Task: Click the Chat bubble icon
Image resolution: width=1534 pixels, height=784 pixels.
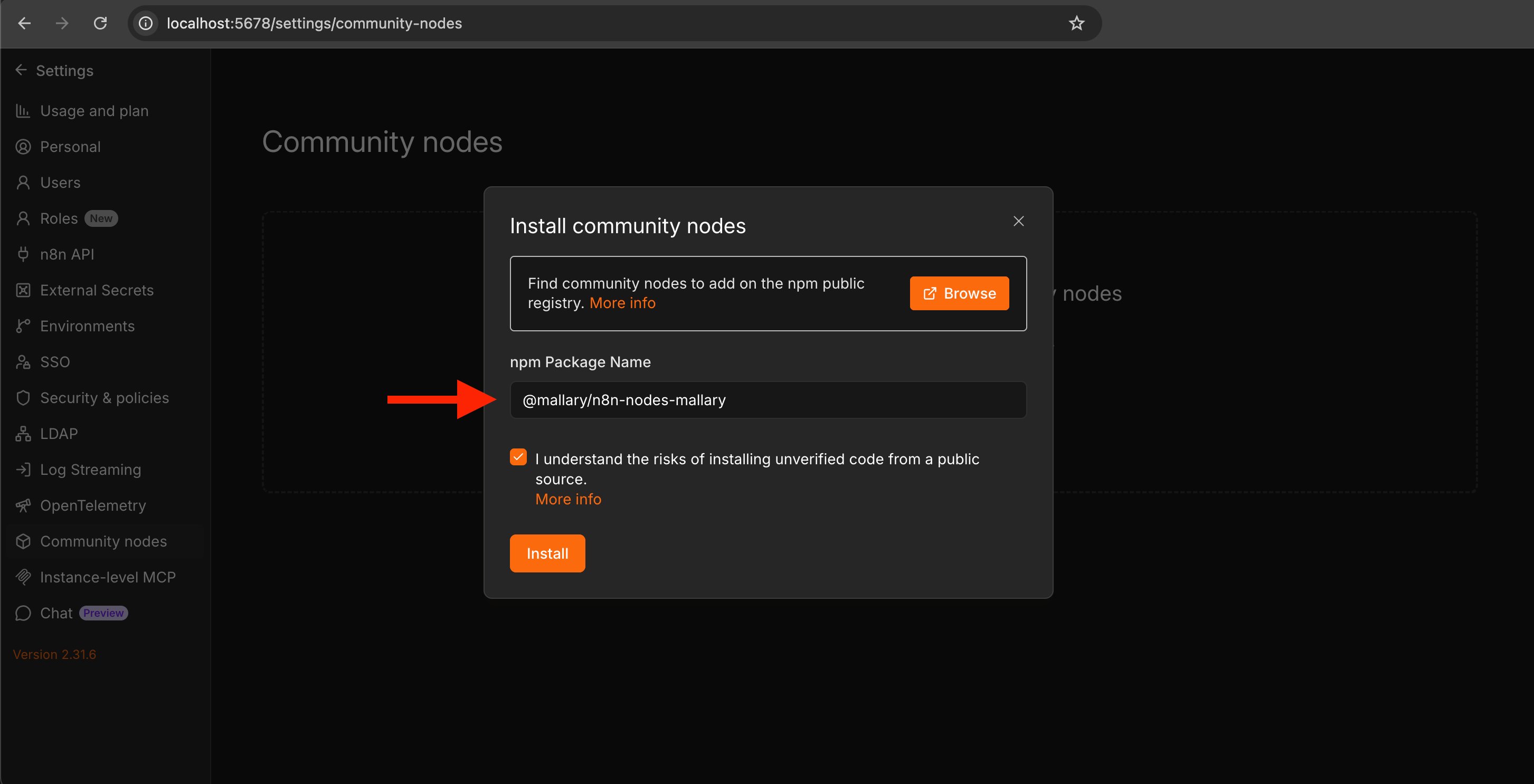Action: (23, 613)
